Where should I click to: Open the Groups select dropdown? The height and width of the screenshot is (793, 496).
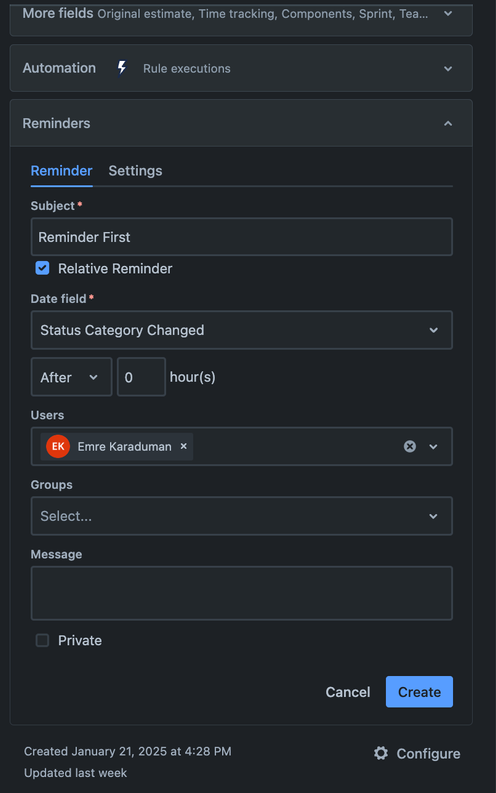pos(242,516)
